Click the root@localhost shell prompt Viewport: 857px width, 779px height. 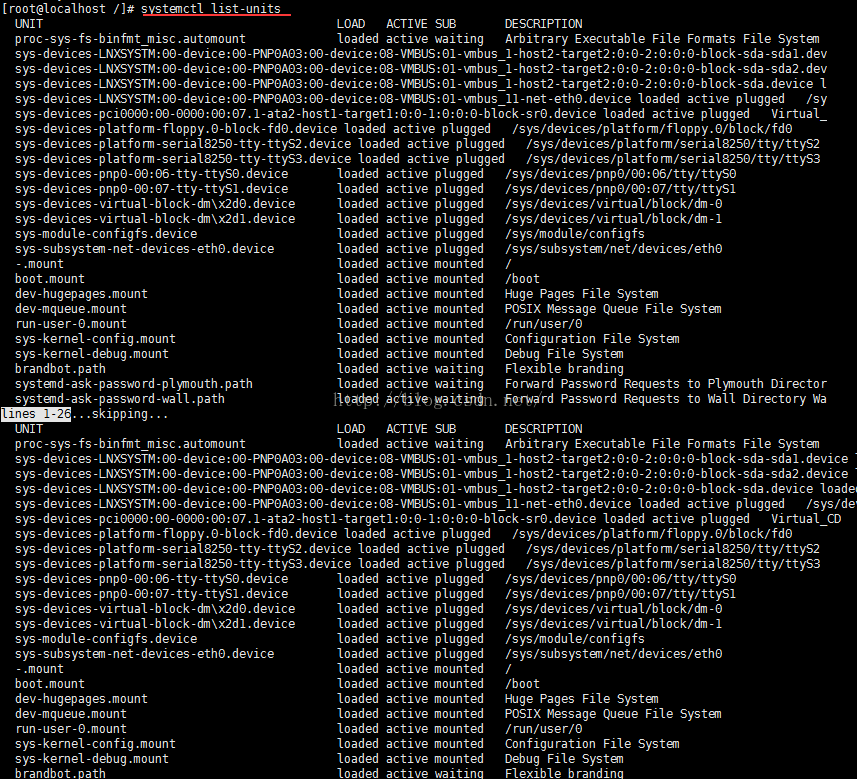[x=69, y=9]
